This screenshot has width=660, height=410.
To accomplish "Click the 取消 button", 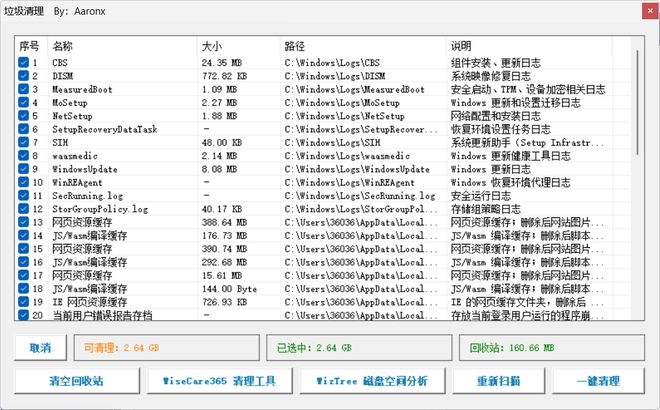I will pos(40,348).
